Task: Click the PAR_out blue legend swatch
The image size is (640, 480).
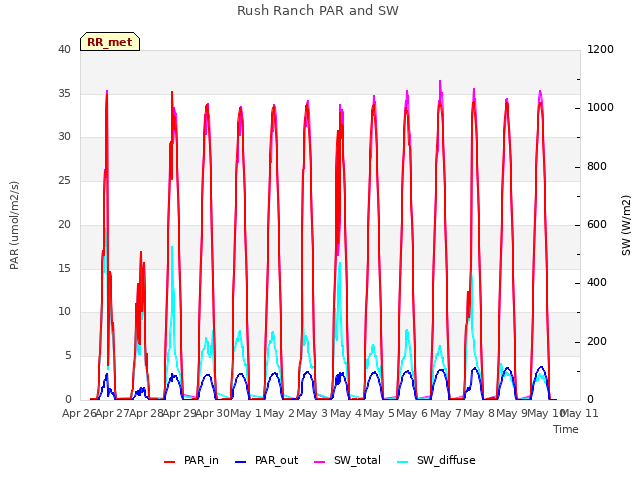Action: click(241, 462)
